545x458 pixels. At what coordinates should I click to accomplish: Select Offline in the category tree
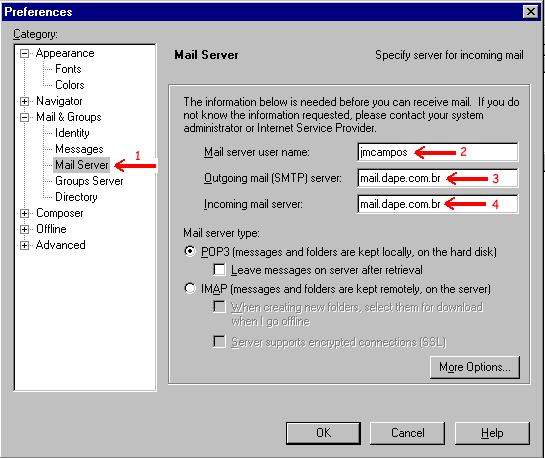pyautogui.click(x=51, y=229)
